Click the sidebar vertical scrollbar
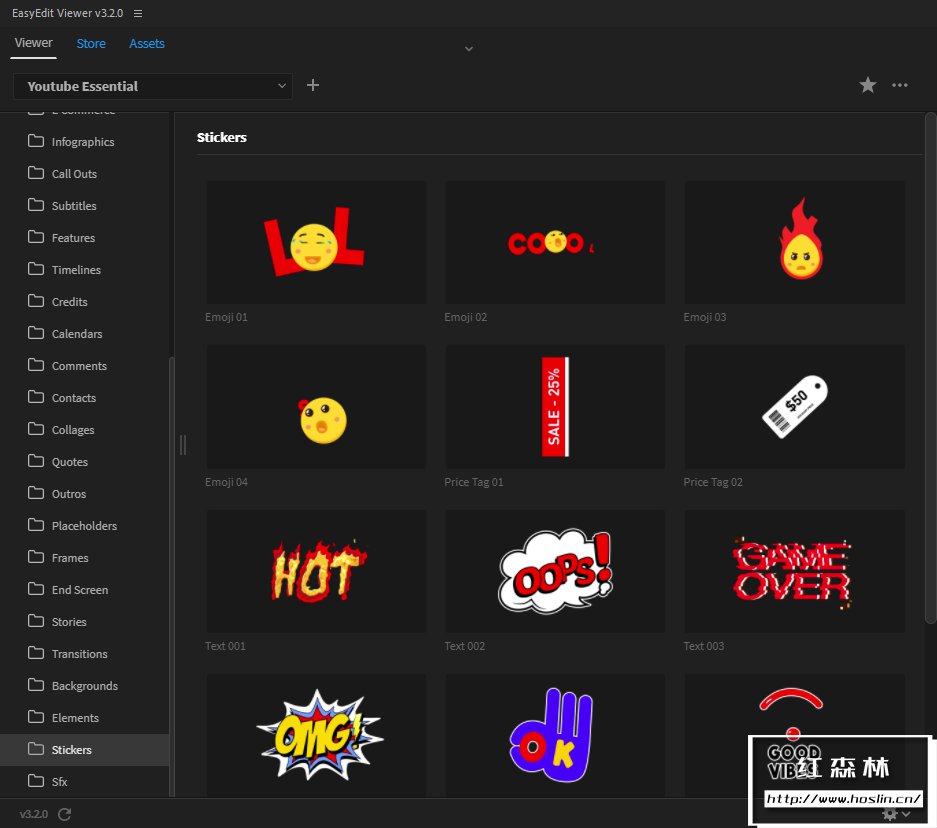Image resolution: width=937 pixels, height=828 pixels. [172, 576]
